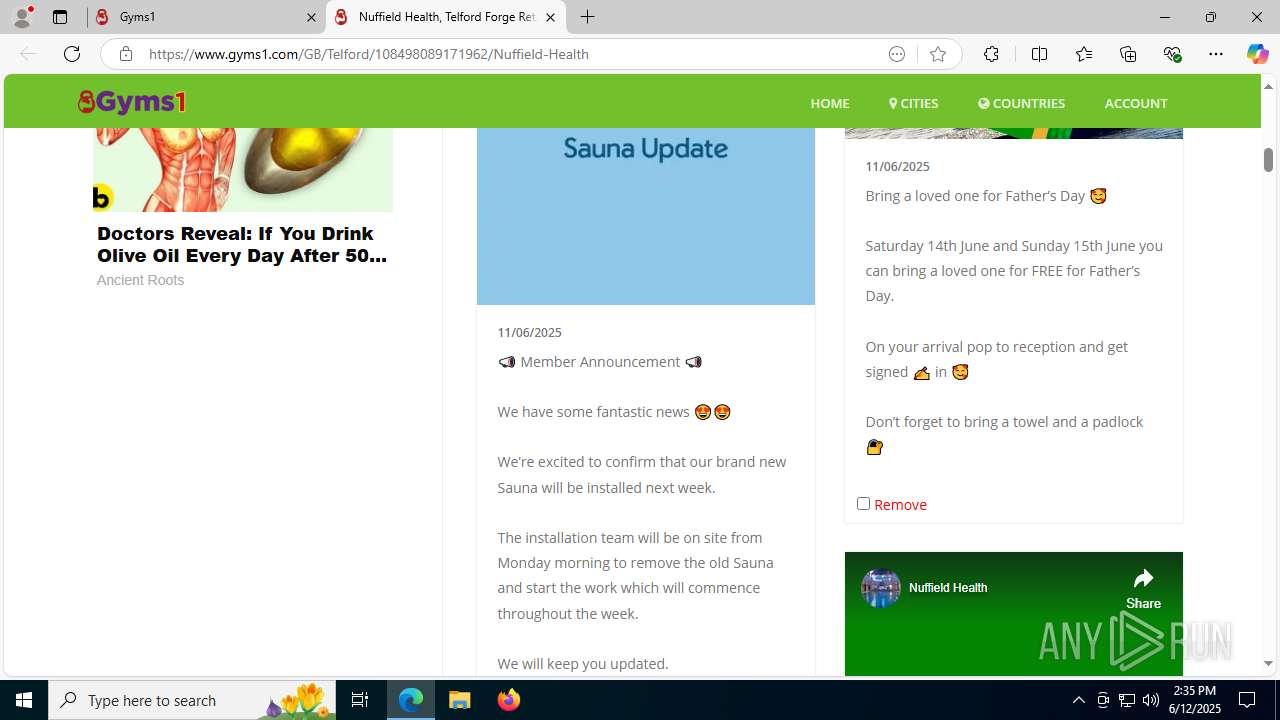Image resolution: width=1280 pixels, height=720 pixels.
Task: Open the volume control icon
Action: 1151,700
